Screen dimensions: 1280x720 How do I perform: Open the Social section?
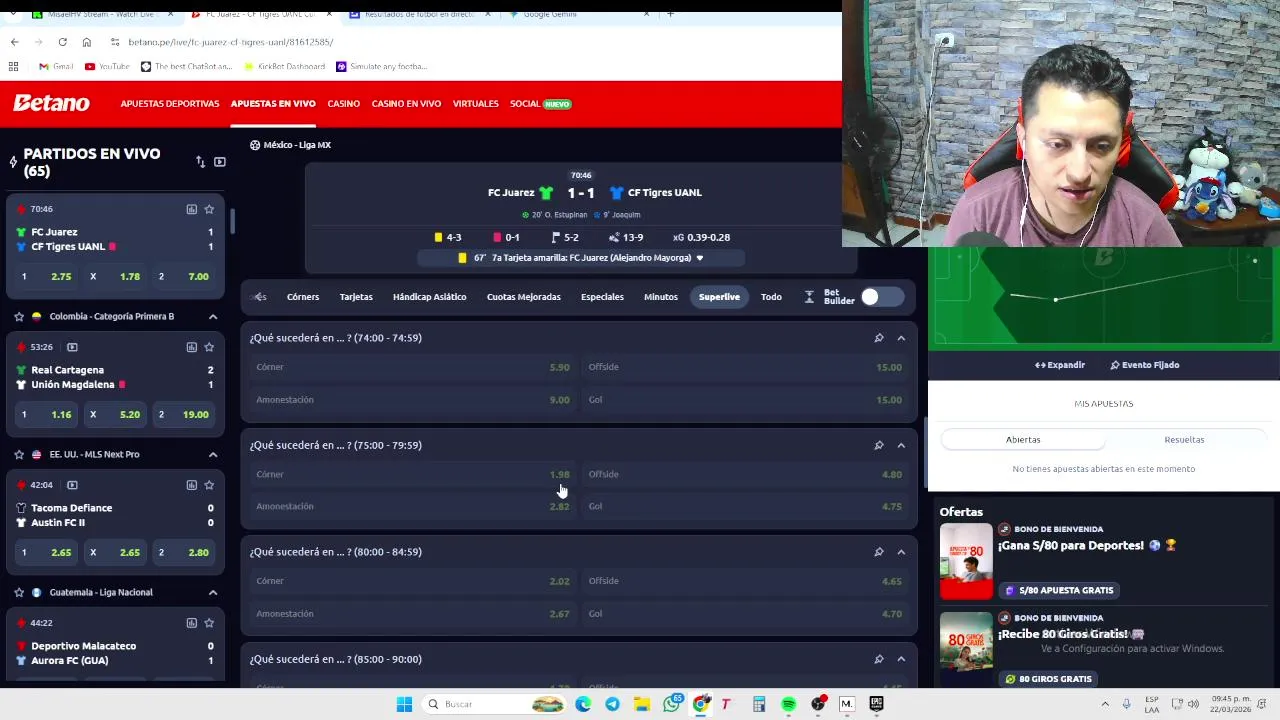540,104
